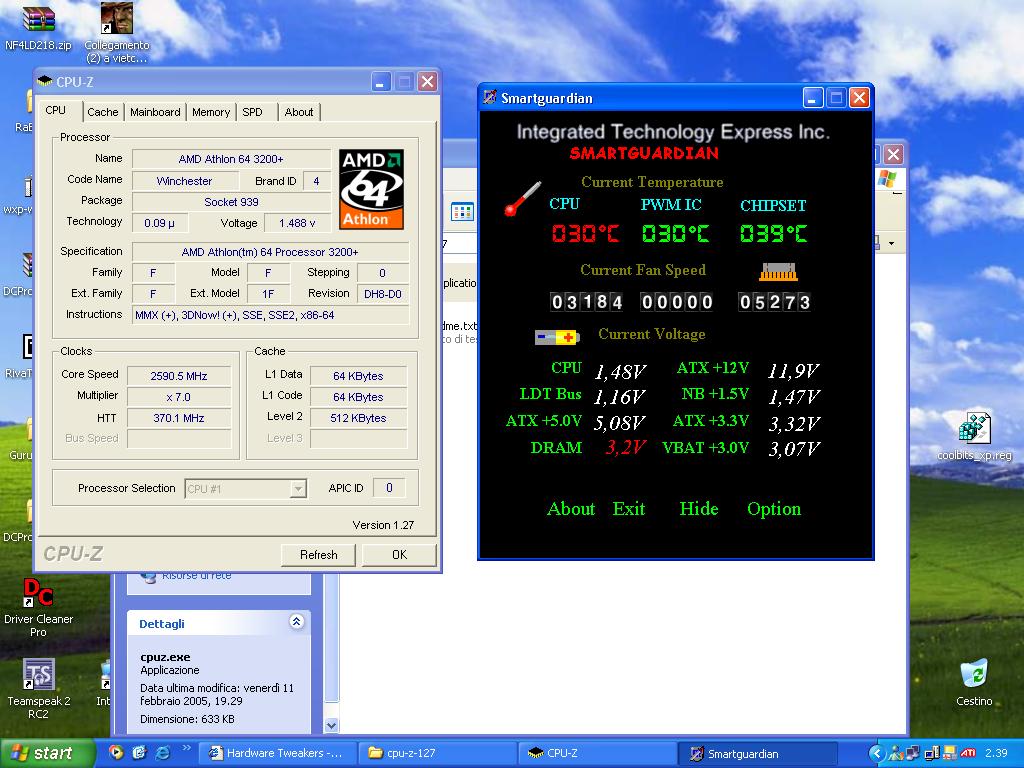
Task: Click the Core Speed value 2590.5 MHz
Action: [x=179, y=376]
